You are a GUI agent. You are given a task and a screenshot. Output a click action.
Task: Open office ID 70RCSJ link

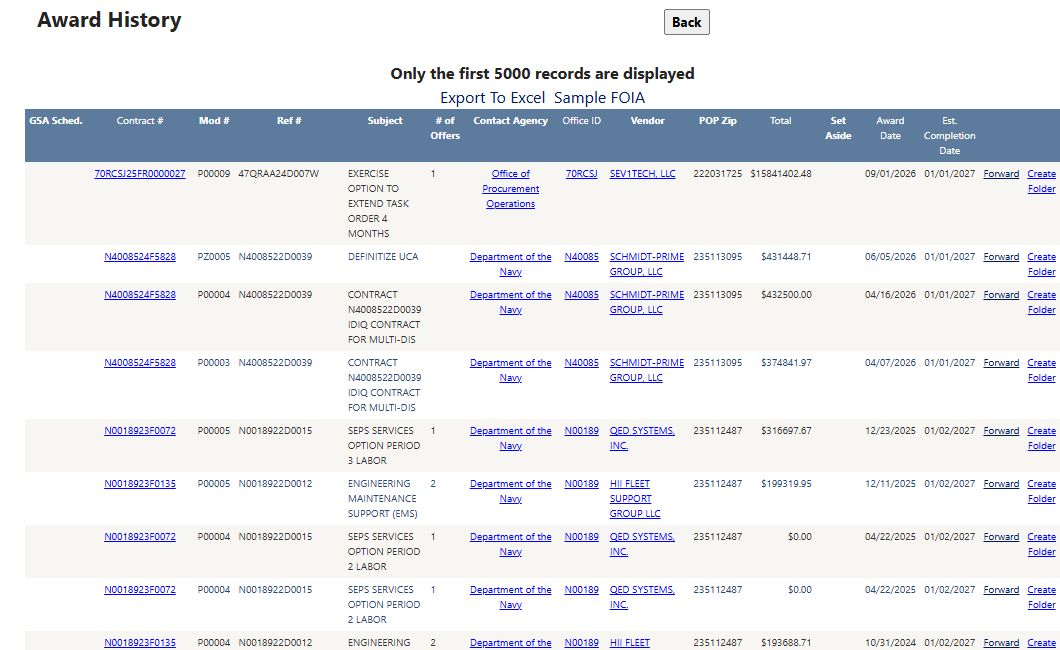(581, 174)
